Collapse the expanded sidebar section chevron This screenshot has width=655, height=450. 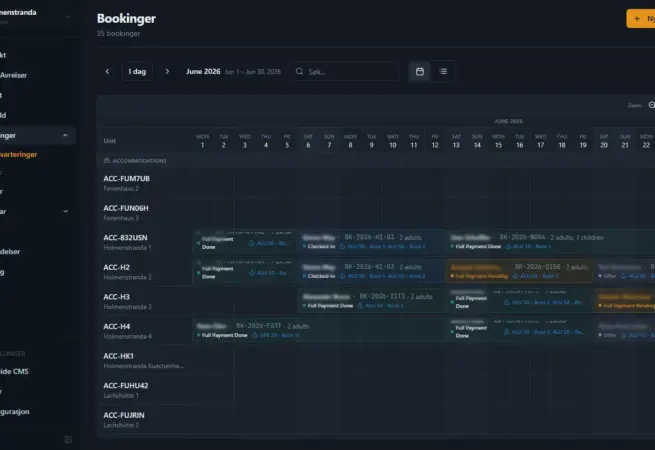coord(65,135)
